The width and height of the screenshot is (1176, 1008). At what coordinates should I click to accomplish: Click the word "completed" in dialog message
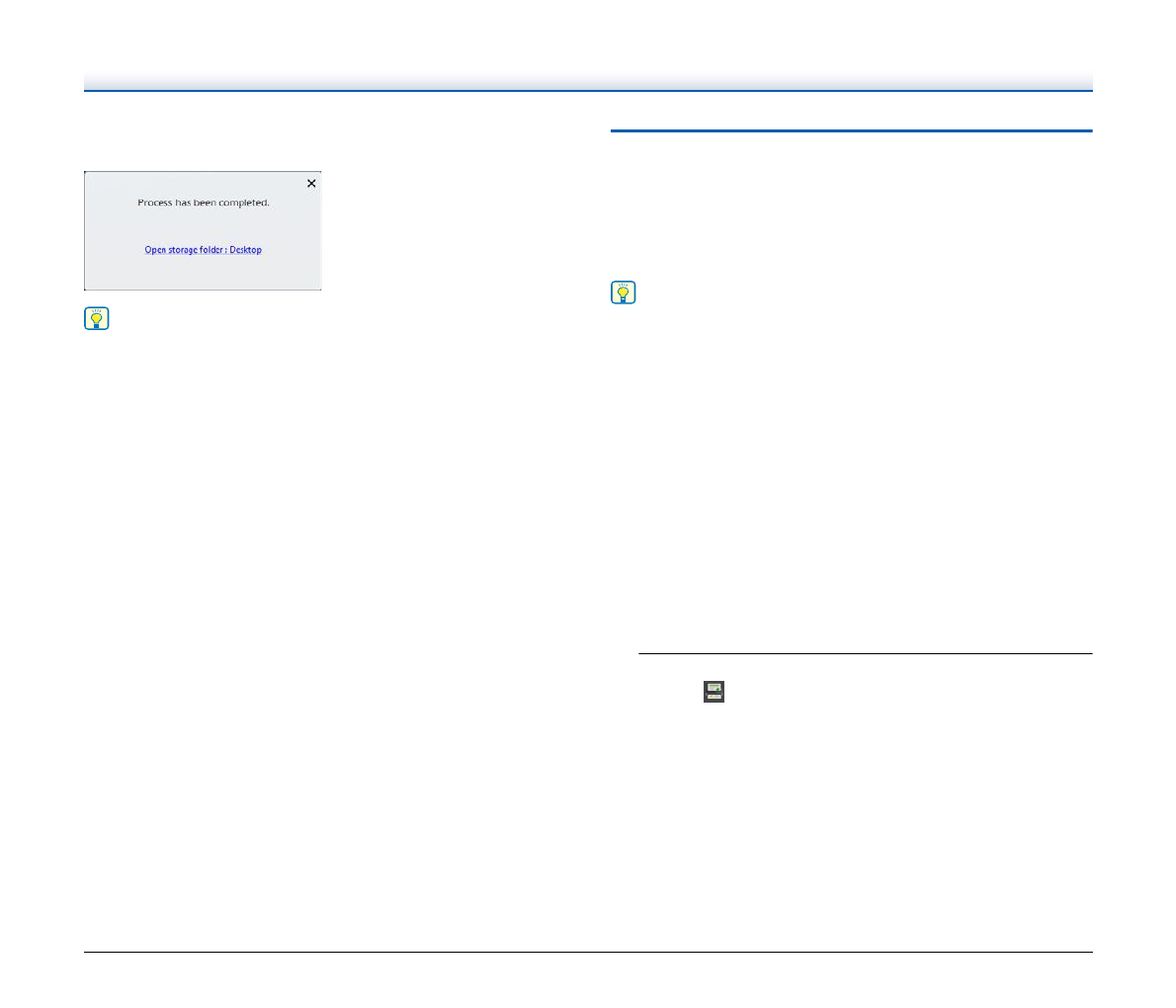[244, 203]
